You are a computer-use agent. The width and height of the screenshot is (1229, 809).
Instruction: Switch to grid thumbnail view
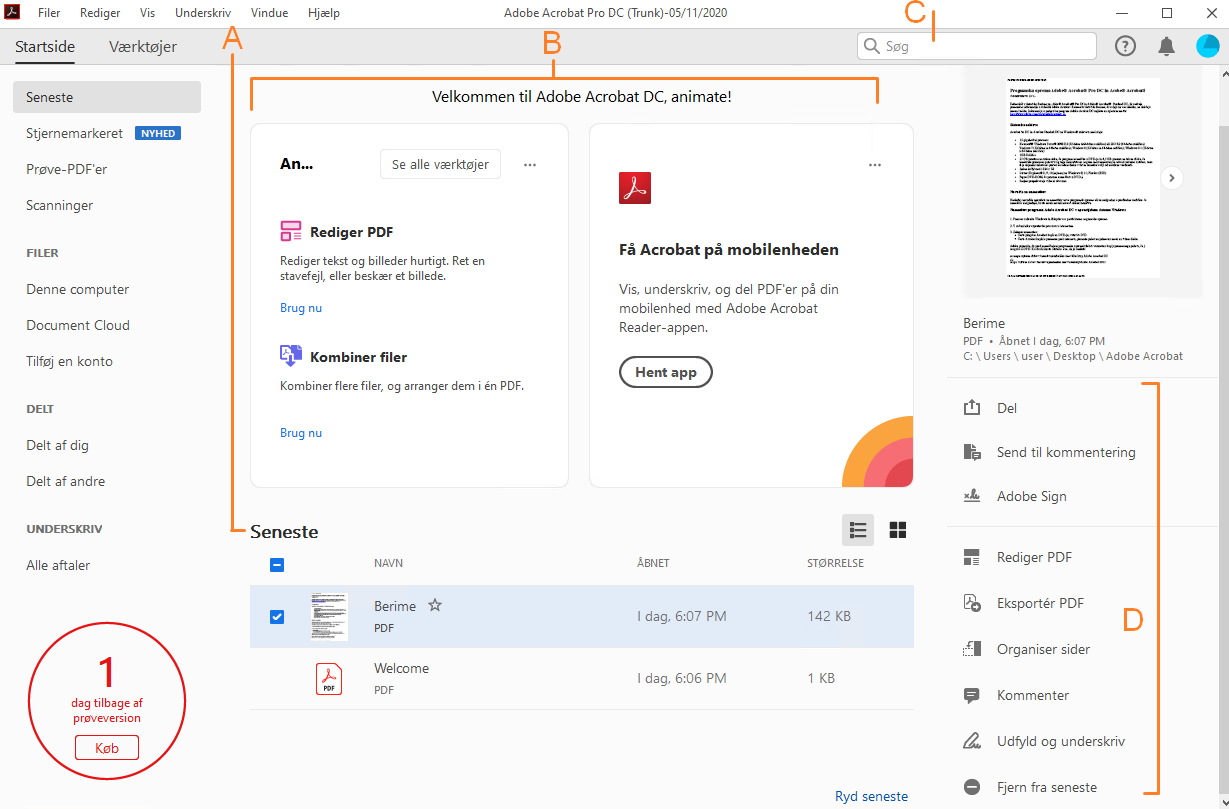[898, 530]
